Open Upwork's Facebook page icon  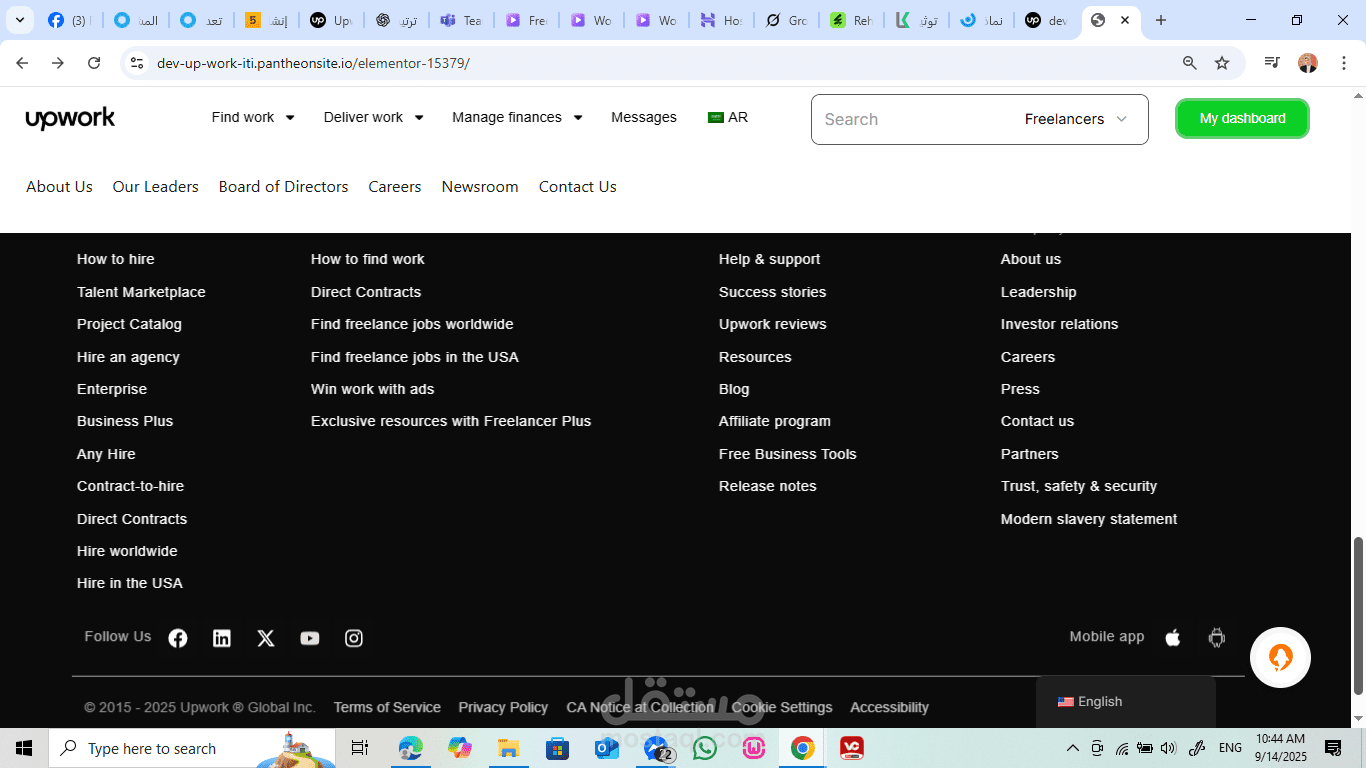coord(178,638)
